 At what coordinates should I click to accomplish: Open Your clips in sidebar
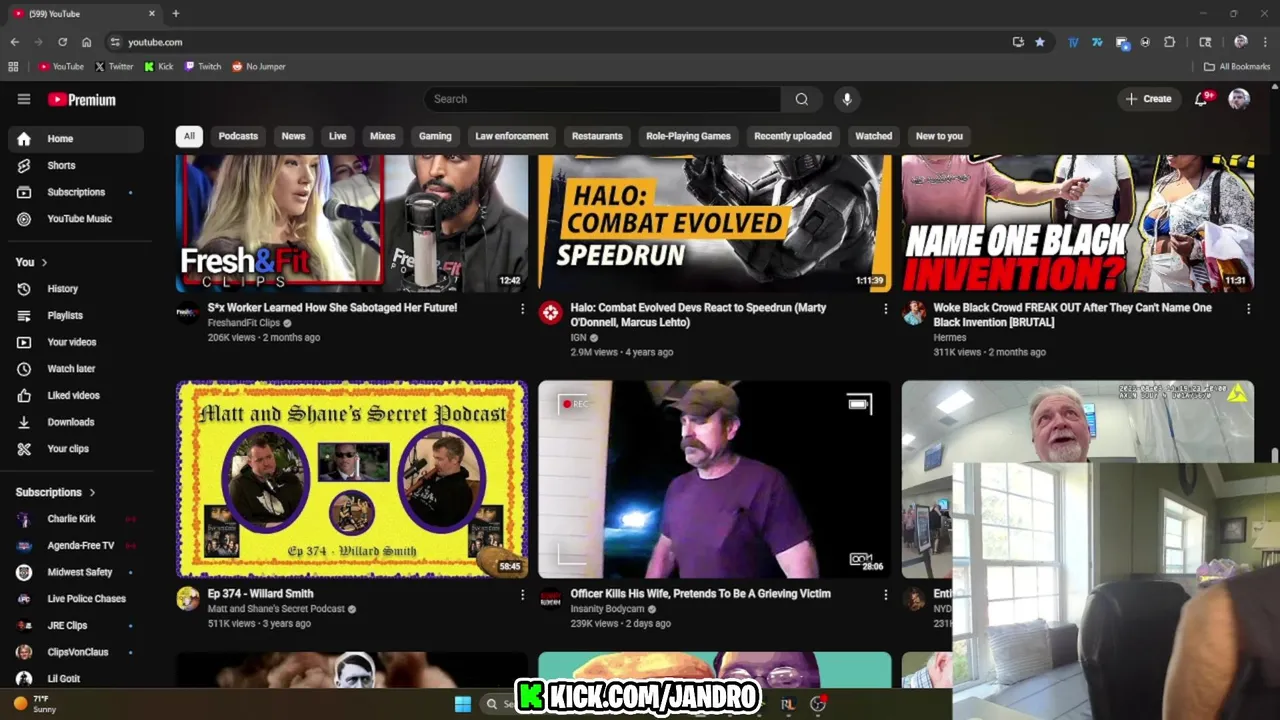pos(76,449)
